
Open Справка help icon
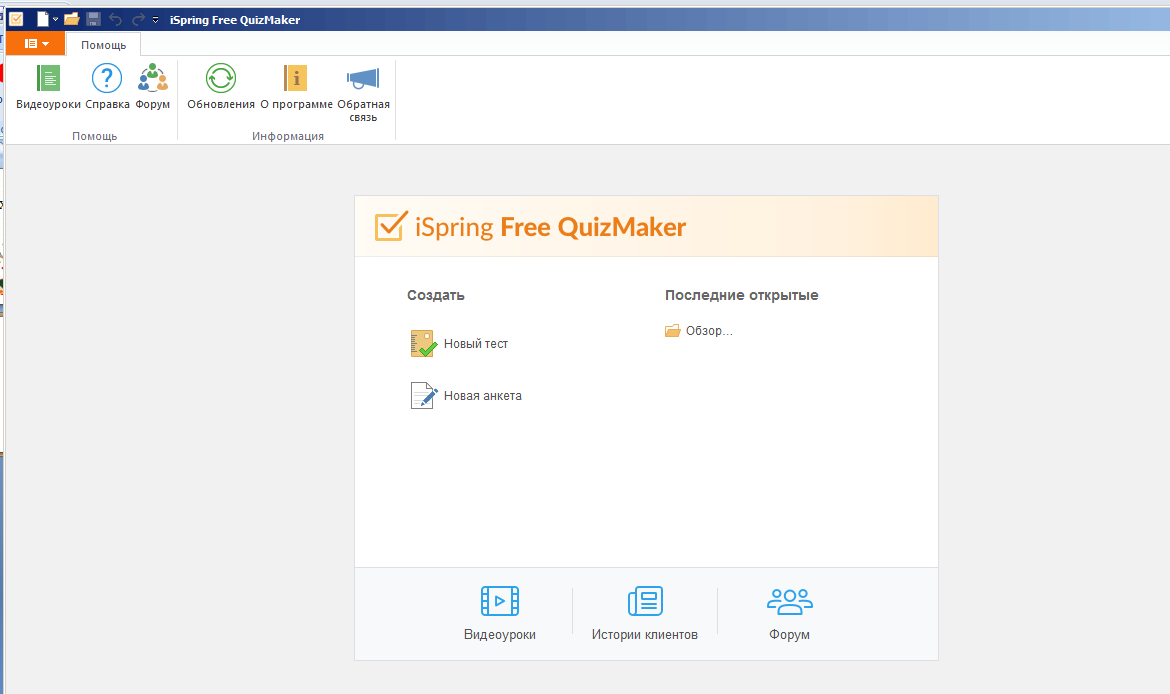(107, 87)
